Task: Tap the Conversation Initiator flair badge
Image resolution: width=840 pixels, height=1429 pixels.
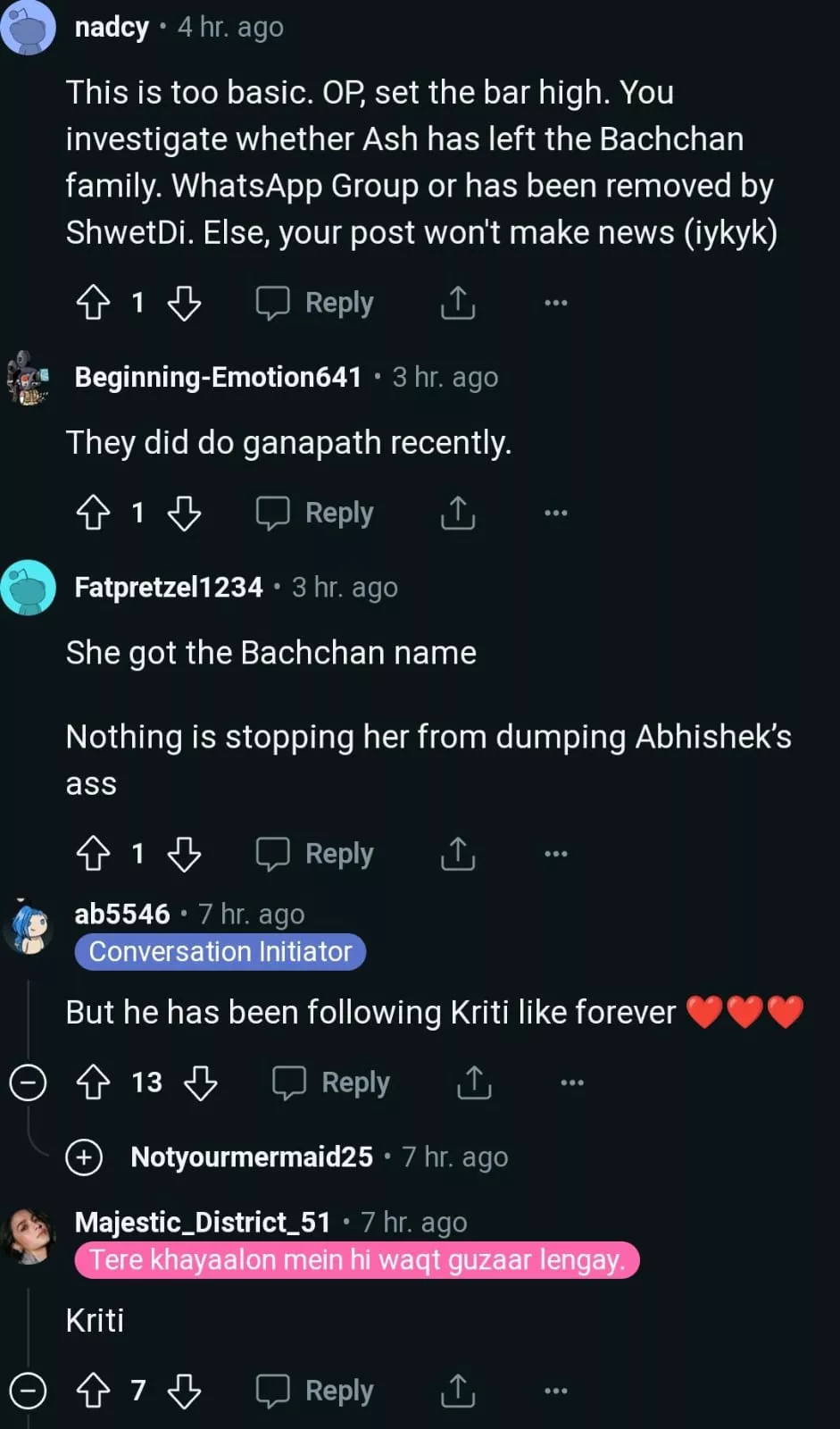Action: tap(220, 952)
